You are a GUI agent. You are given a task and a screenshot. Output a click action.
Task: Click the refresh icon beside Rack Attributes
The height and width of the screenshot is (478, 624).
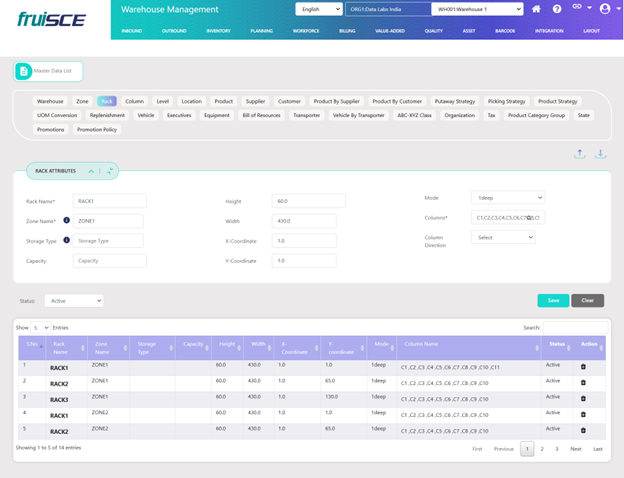coord(111,171)
